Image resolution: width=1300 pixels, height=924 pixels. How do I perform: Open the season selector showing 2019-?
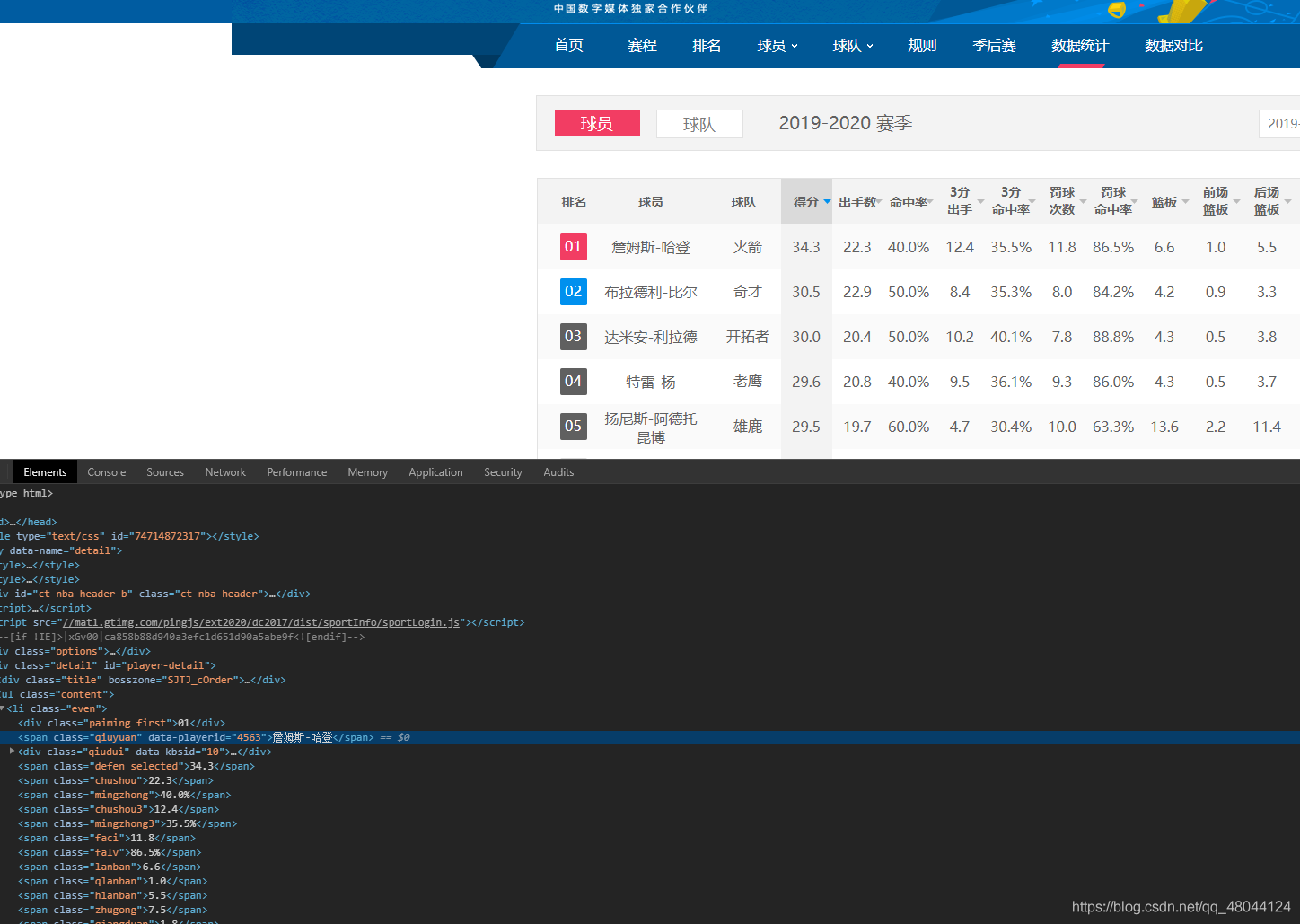pyautogui.click(x=1279, y=124)
